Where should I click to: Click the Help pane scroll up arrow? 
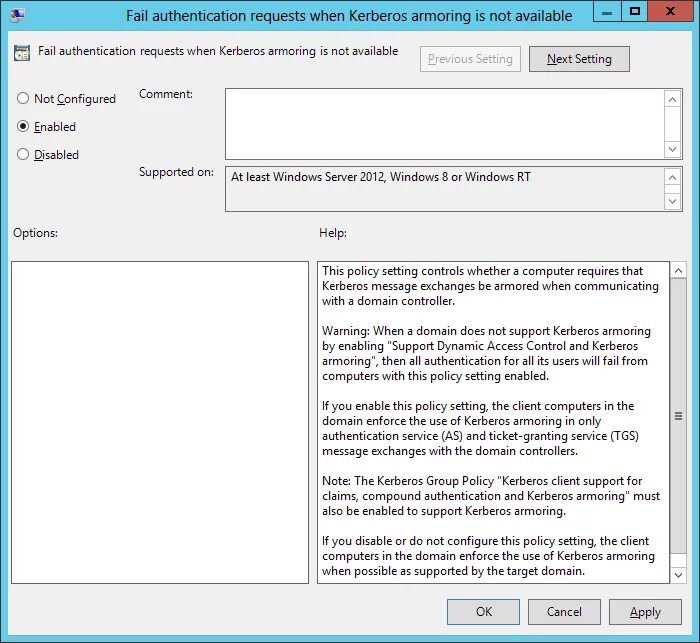tap(678, 271)
